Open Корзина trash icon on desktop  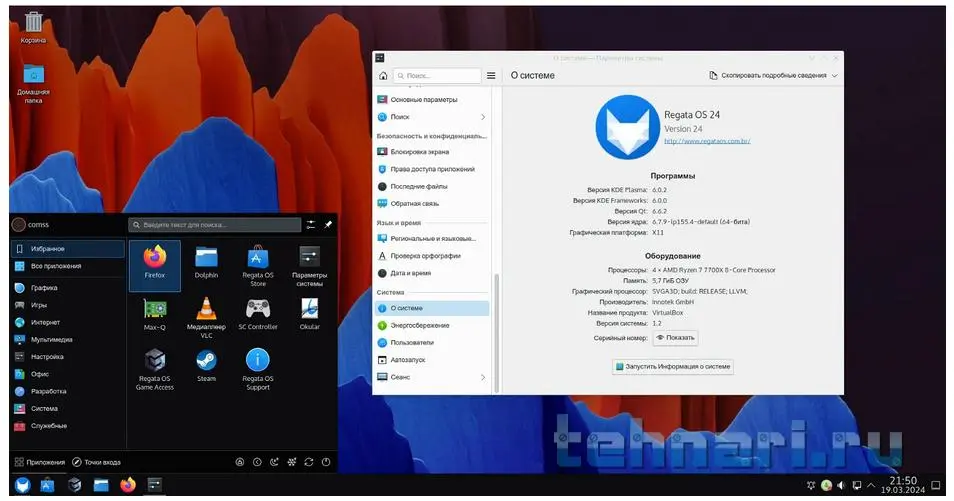pos(33,27)
